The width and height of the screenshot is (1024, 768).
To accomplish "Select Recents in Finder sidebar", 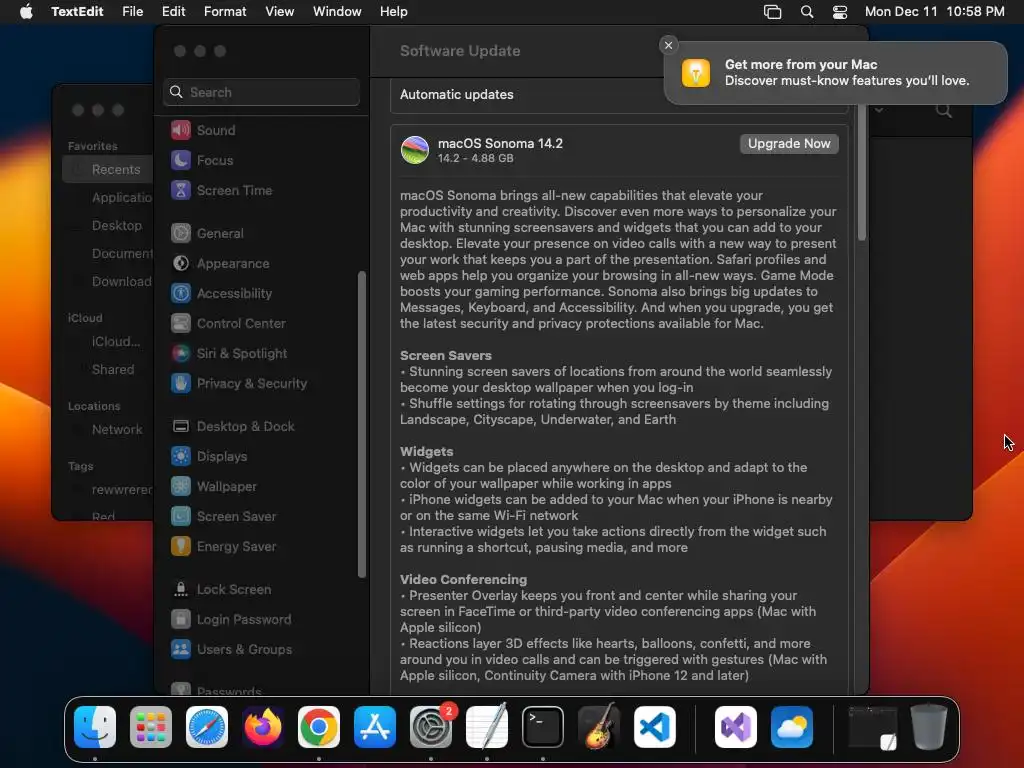I will (x=108, y=169).
